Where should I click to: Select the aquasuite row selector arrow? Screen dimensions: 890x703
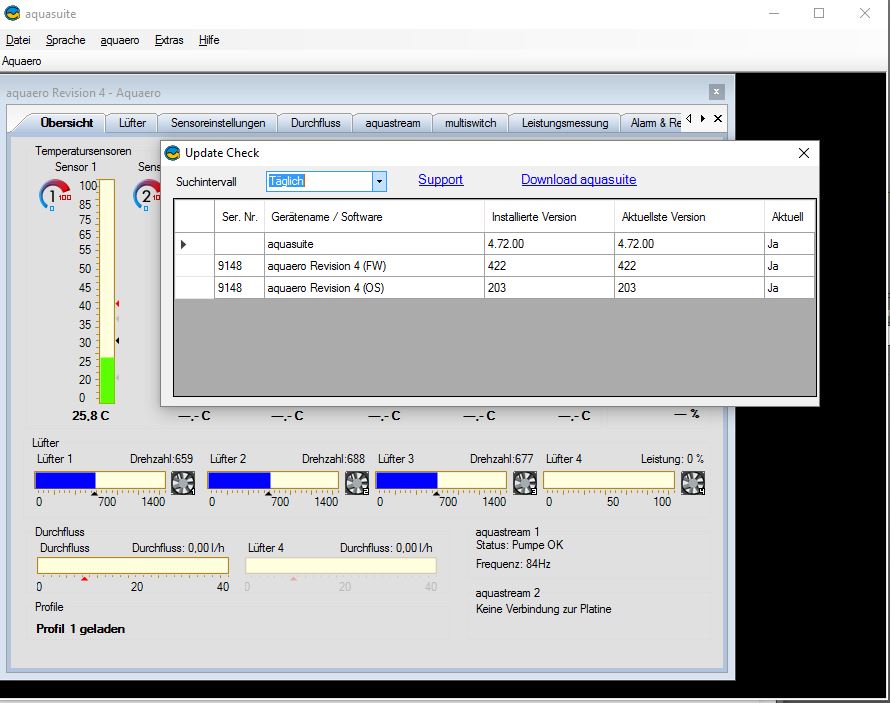coord(183,244)
